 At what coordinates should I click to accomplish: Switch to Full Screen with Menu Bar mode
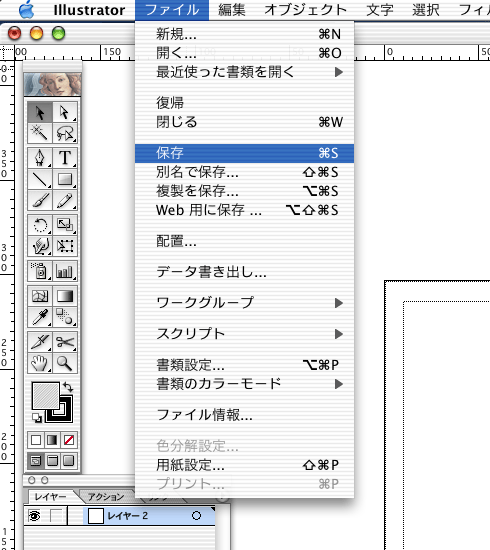point(52,461)
